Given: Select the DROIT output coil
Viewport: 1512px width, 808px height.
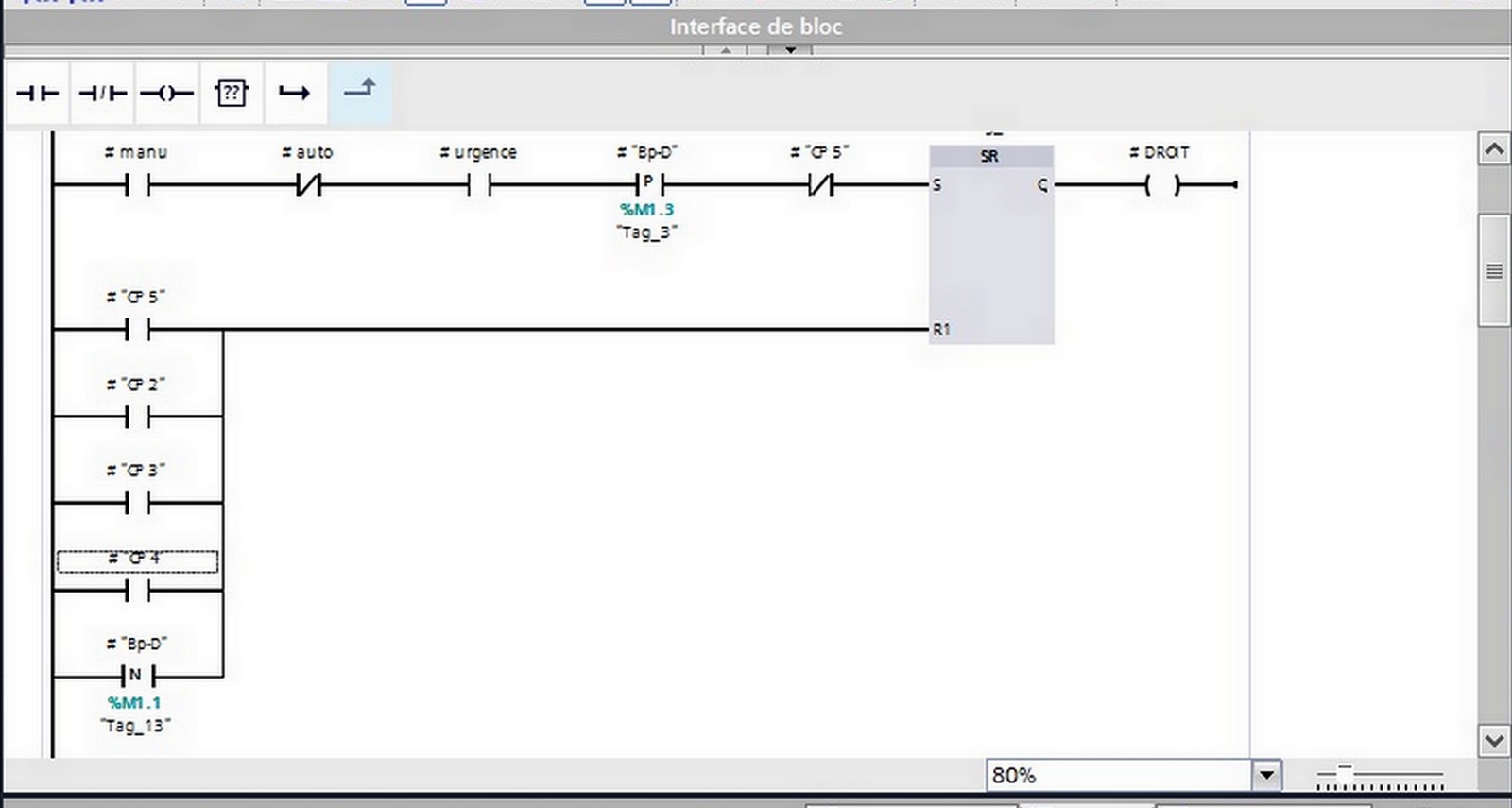Looking at the screenshot, I should (1161, 185).
